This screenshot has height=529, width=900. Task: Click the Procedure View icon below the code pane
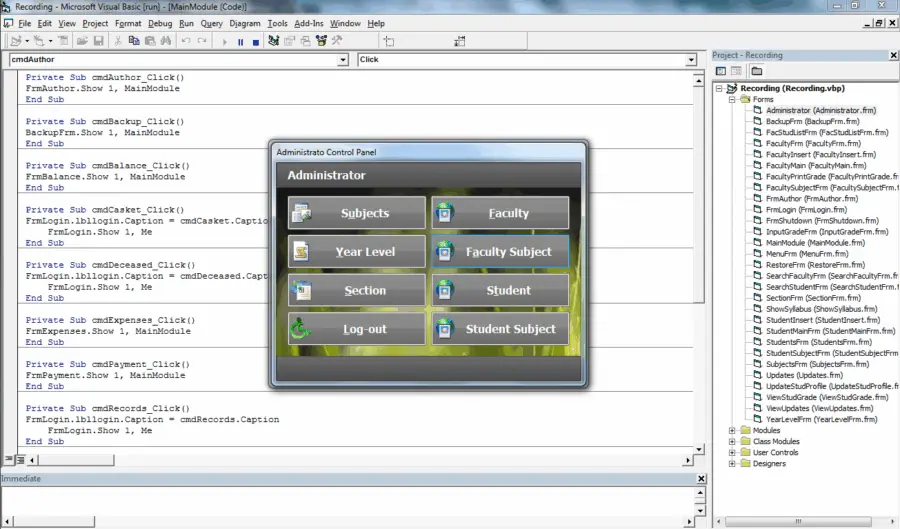point(9,460)
